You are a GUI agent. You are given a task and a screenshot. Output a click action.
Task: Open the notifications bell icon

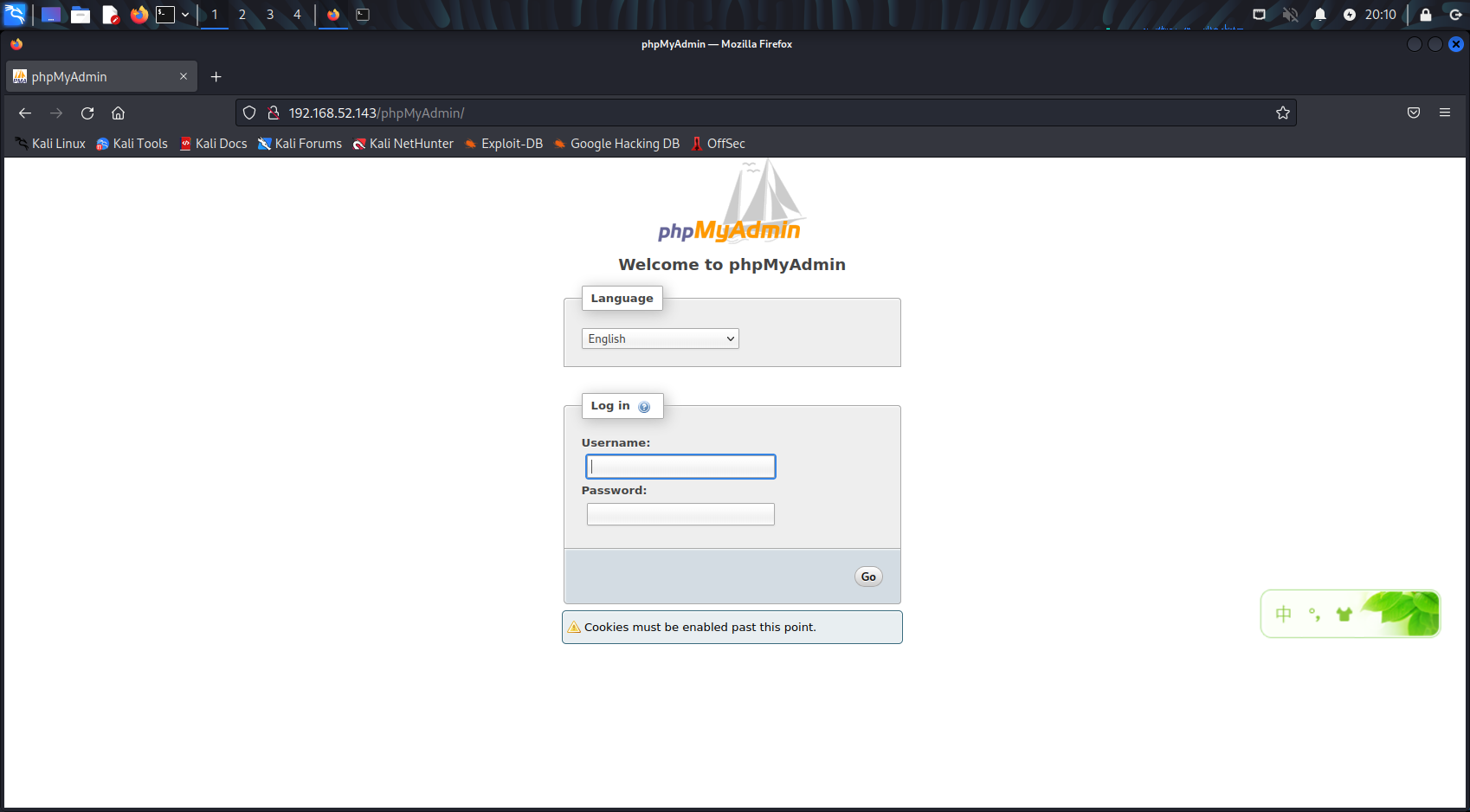1320,15
